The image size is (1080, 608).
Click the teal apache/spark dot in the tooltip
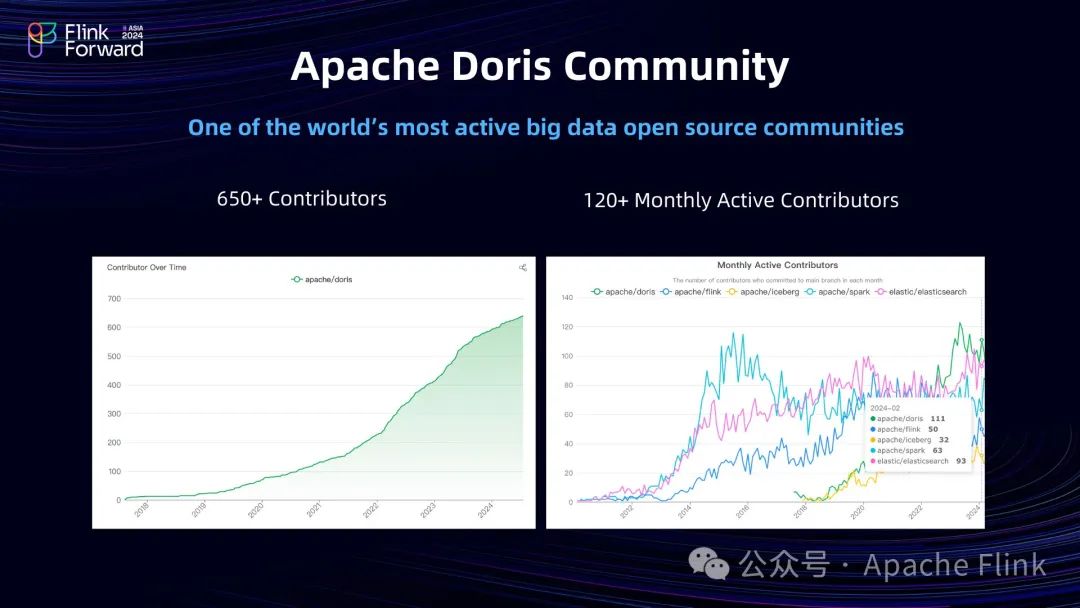(873, 450)
